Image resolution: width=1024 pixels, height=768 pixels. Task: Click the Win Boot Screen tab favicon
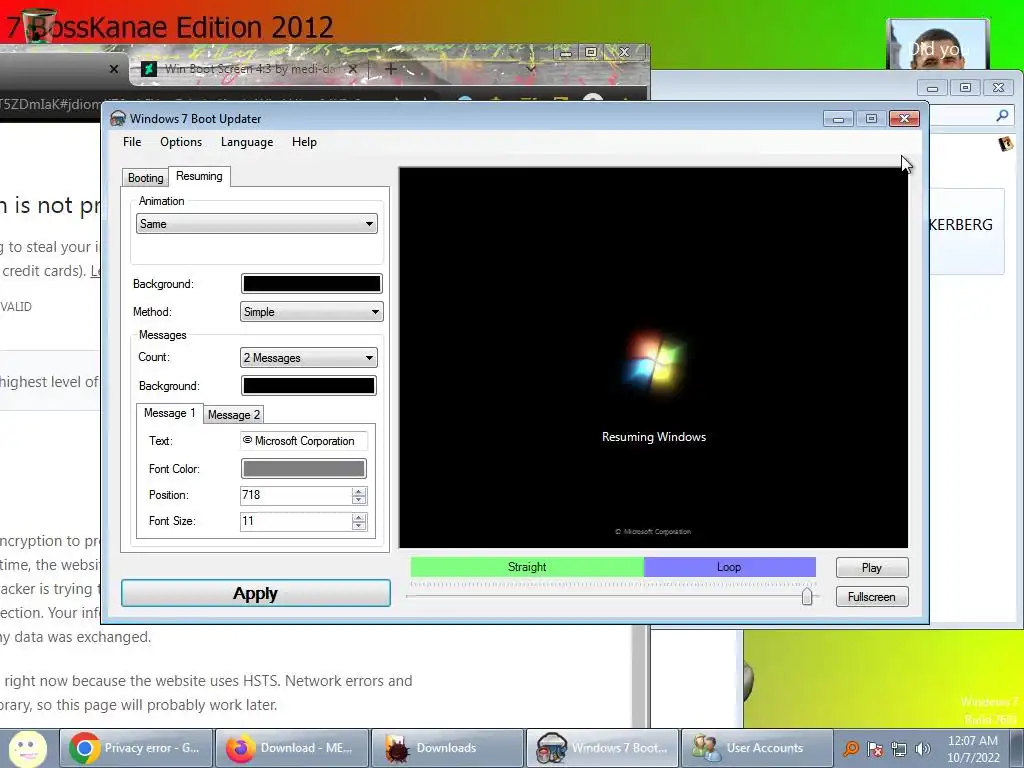(149, 69)
